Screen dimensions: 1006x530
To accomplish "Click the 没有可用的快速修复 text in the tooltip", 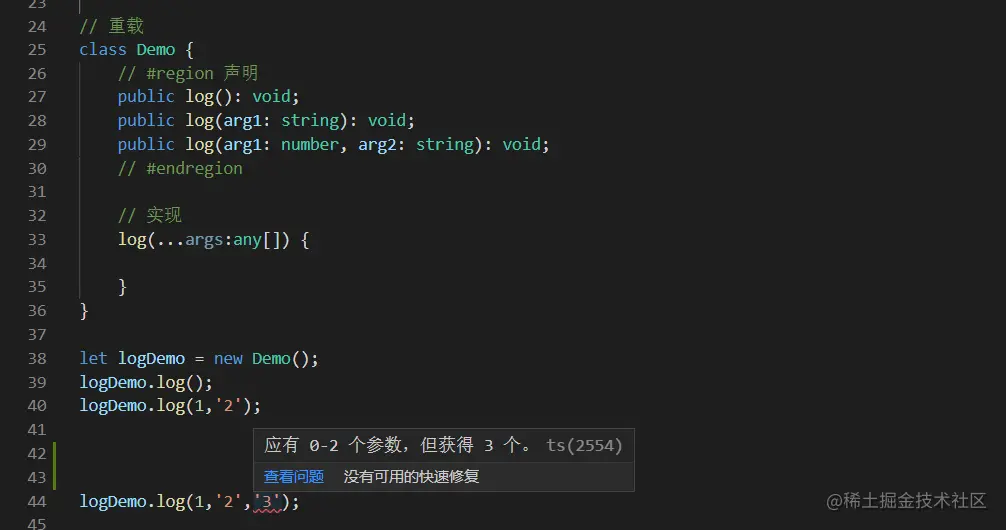I will [x=411, y=477].
